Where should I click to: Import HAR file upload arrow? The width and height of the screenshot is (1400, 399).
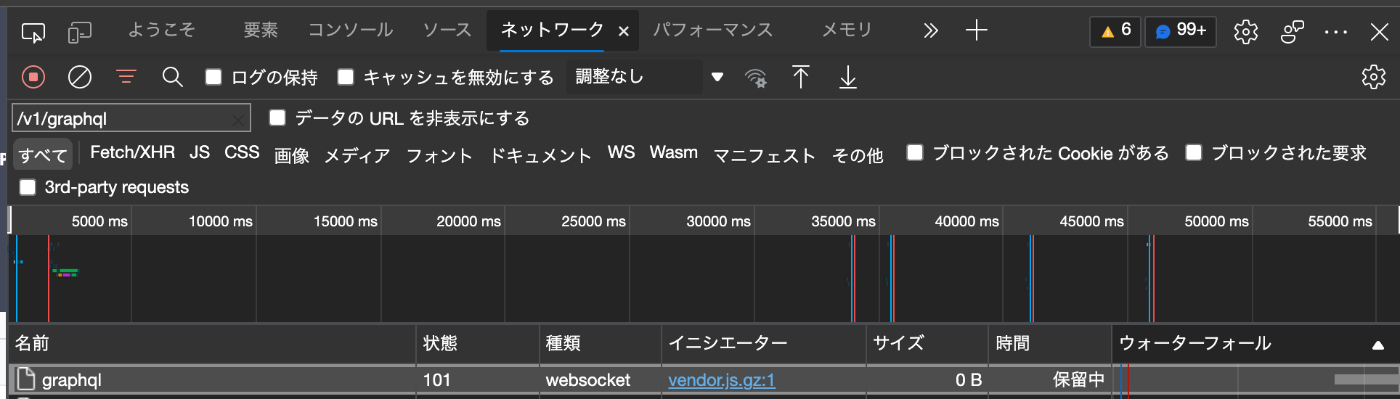click(800, 77)
